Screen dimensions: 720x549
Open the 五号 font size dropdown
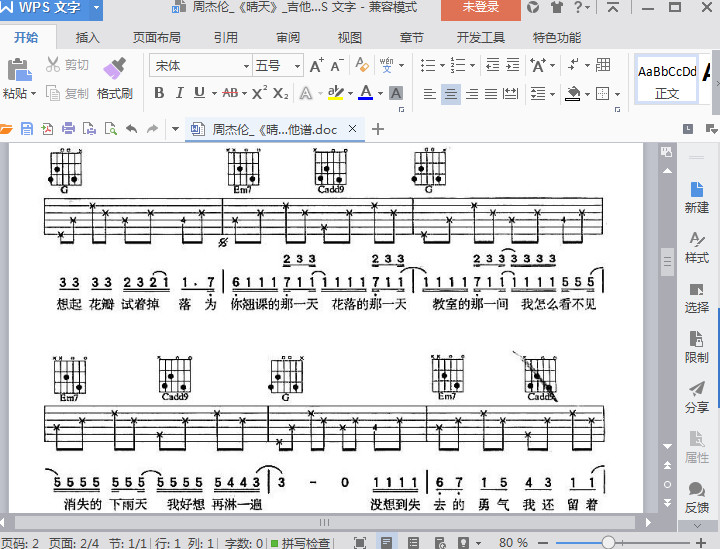click(298, 66)
